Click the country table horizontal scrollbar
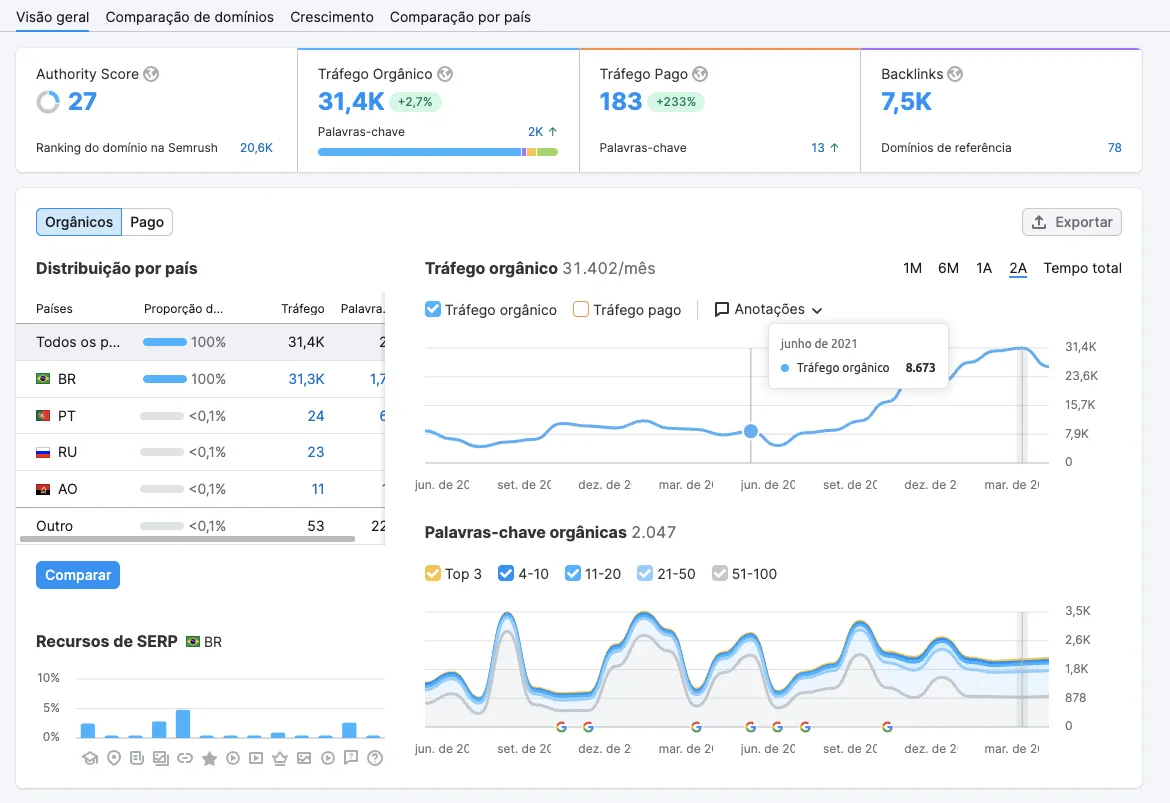The width and height of the screenshot is (1170, 803). tap(187, 538)
